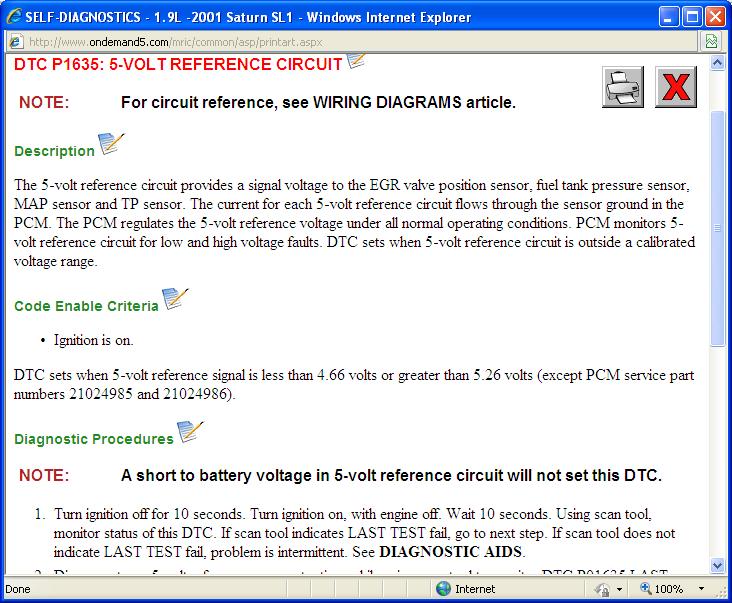Click the Code Enable Criteria heading
Screen dimensions: 732x603
pos(86,306)
